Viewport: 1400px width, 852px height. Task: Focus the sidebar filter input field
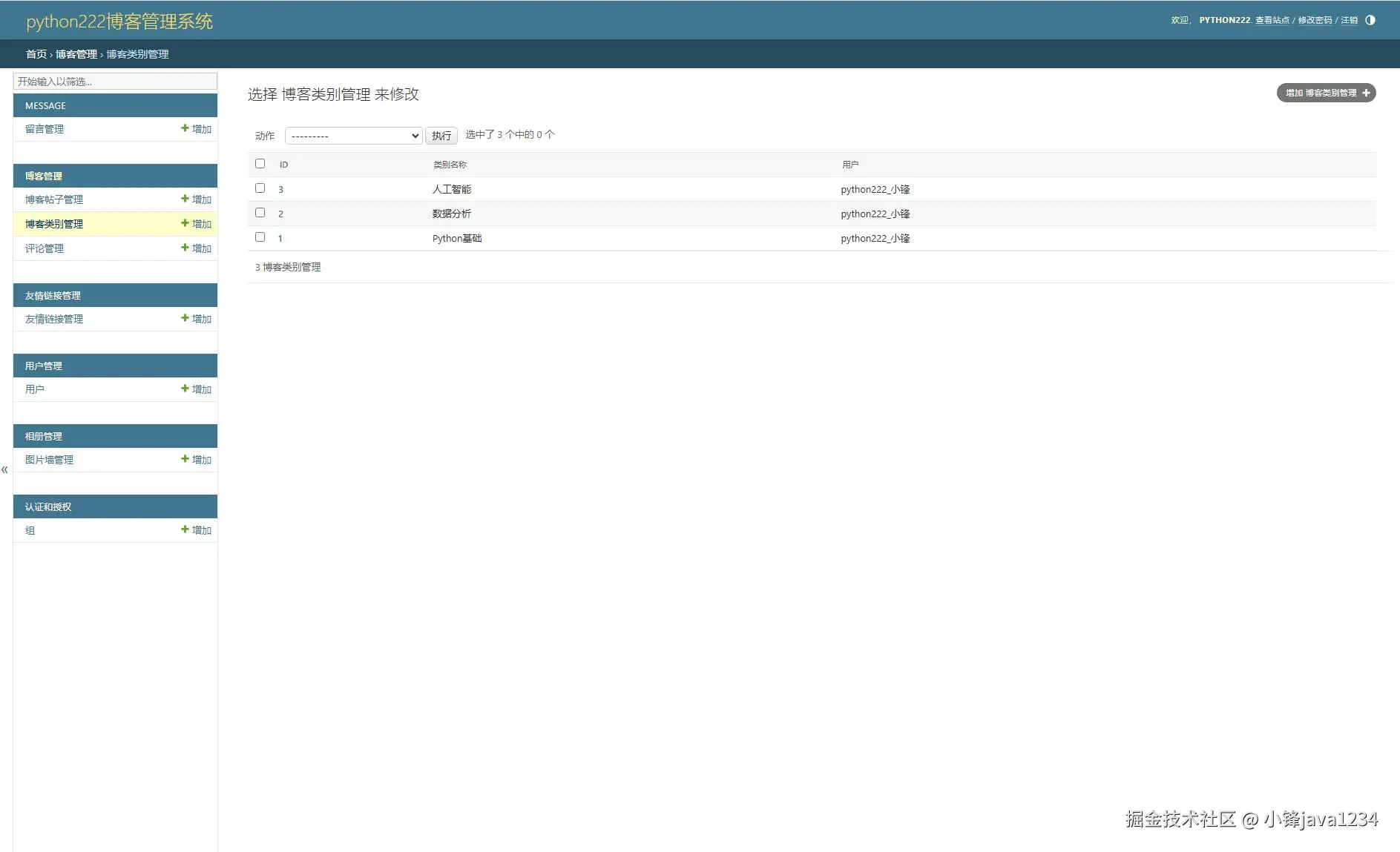pyautogui.click(x=115, y=82)
